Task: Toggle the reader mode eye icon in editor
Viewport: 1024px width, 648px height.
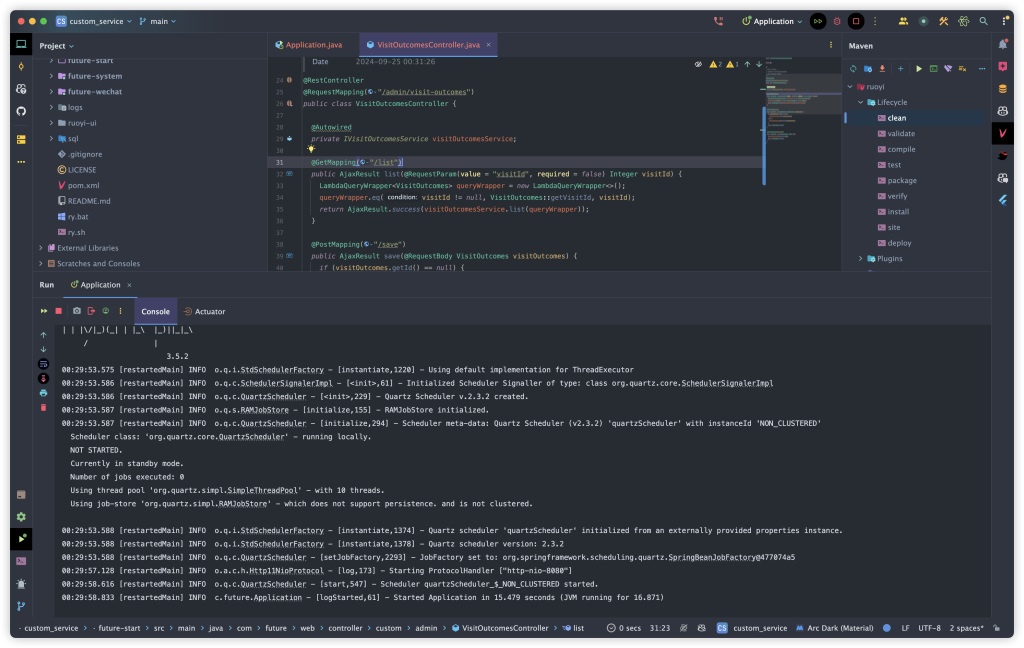Action: pyautogui.click(x=699, y=64)
